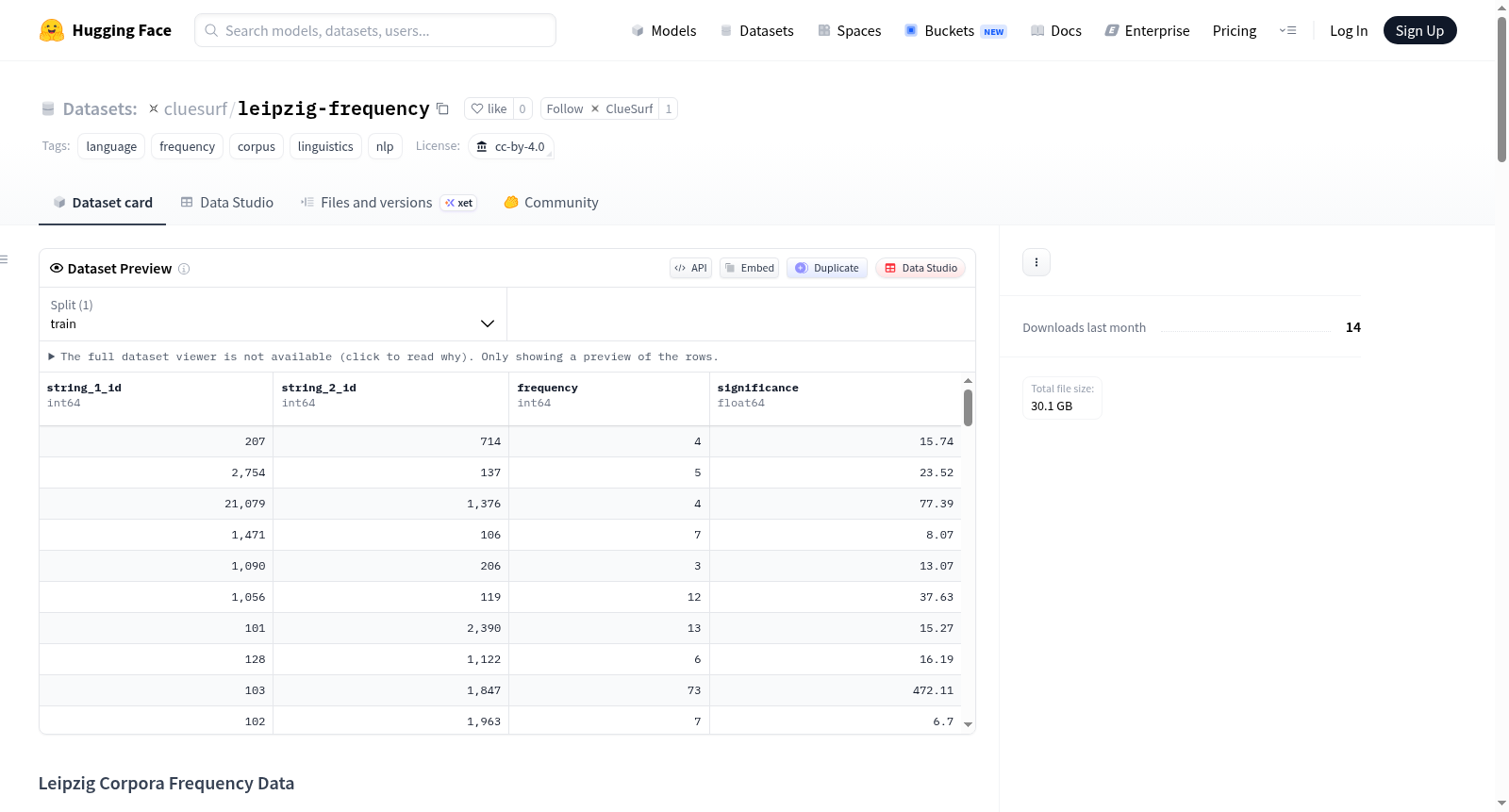Click the table scrollbar thumb

pos(968,407)
